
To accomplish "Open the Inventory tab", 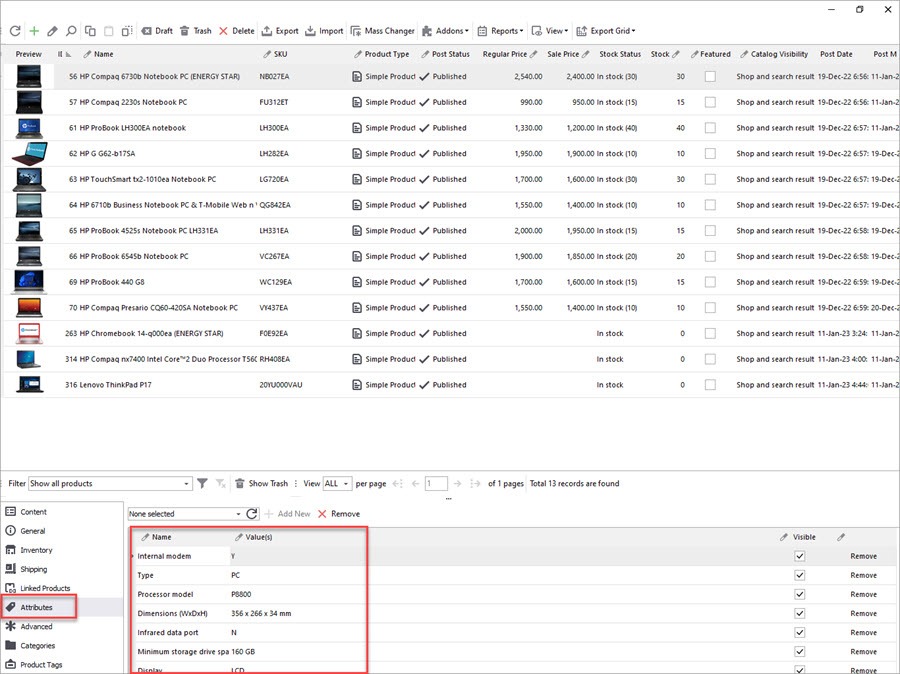I will point(36,550).
